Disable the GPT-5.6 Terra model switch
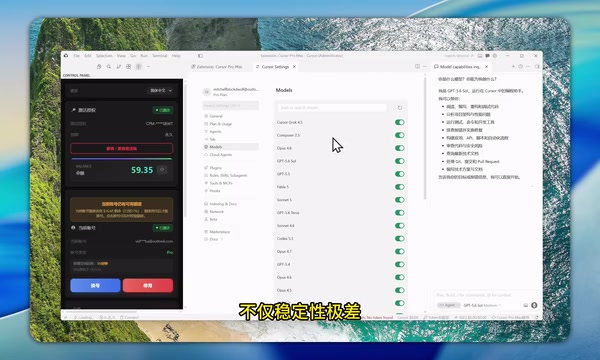 [399, 213]
